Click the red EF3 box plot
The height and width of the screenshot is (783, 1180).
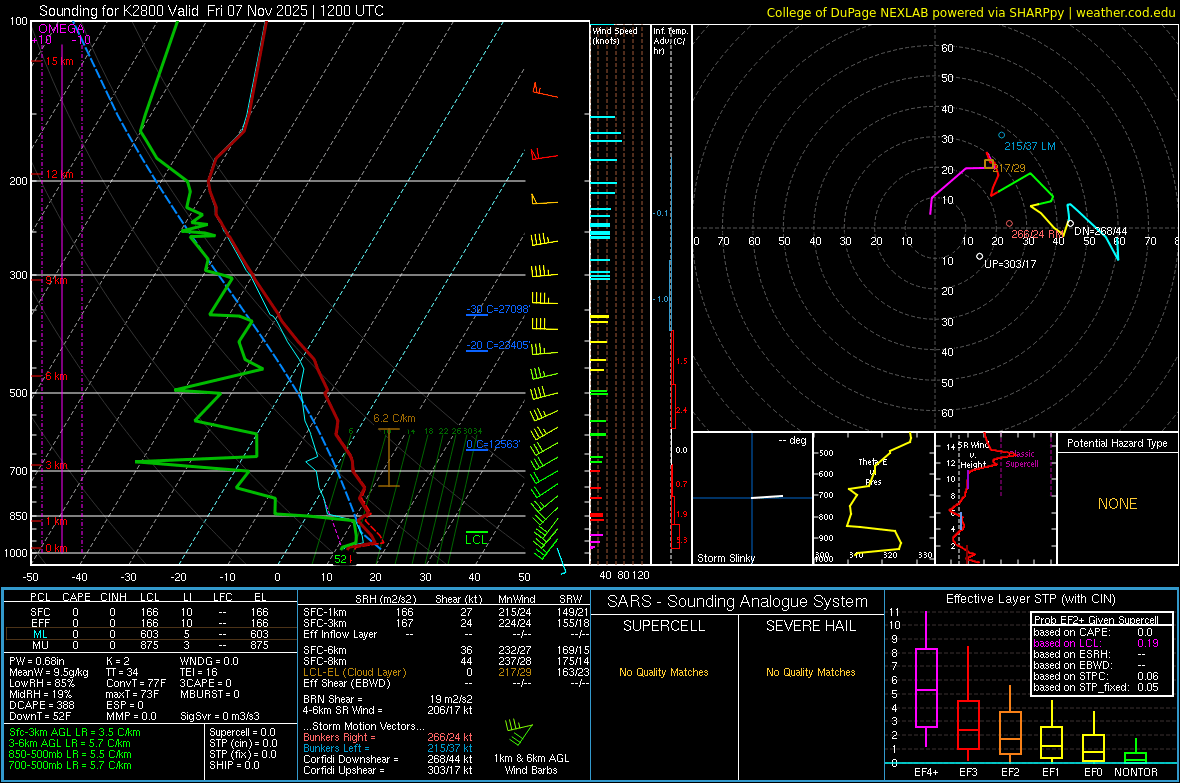[x=968, y=705]
